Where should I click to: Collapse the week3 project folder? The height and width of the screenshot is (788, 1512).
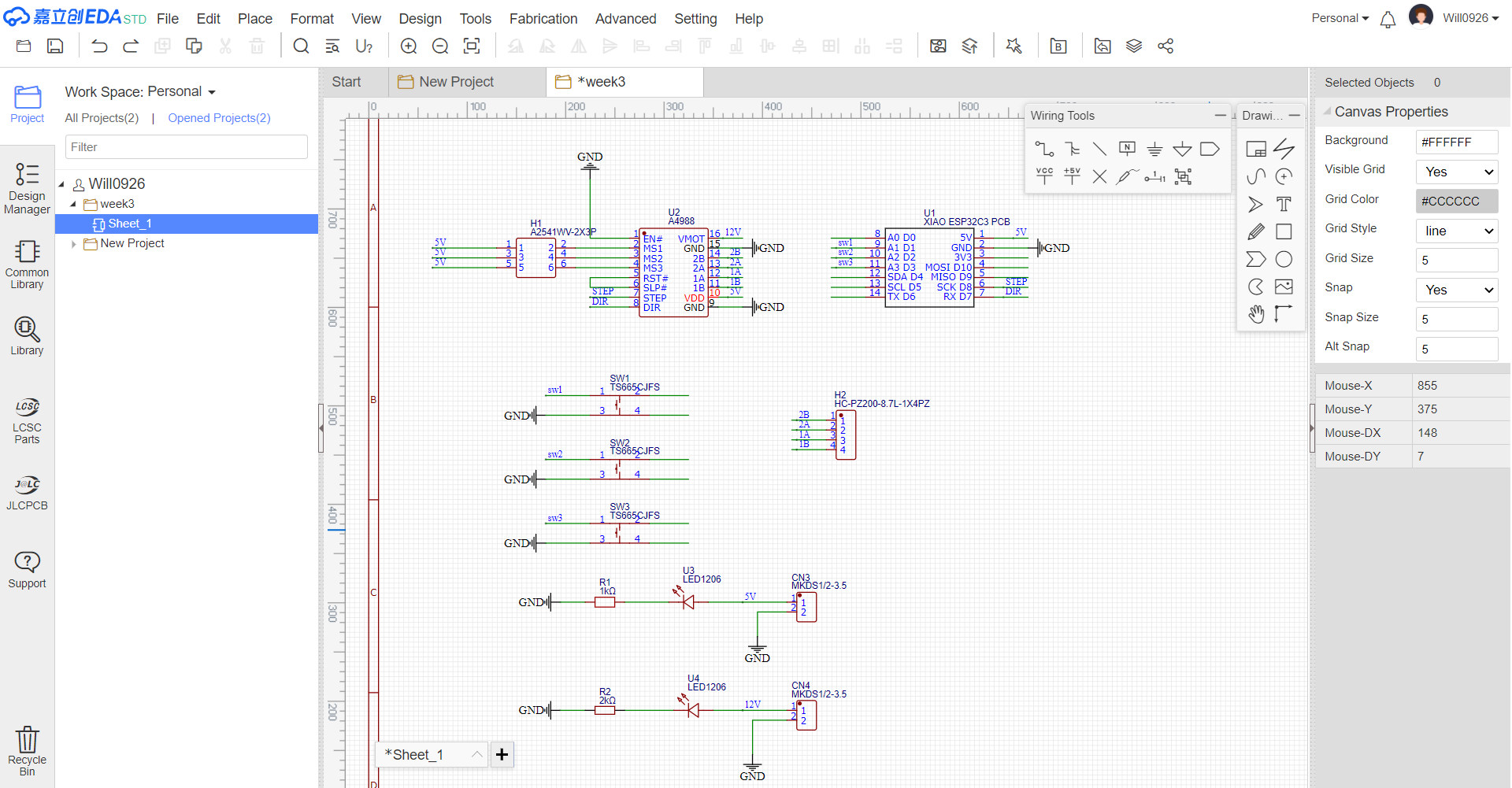(74, 205)
